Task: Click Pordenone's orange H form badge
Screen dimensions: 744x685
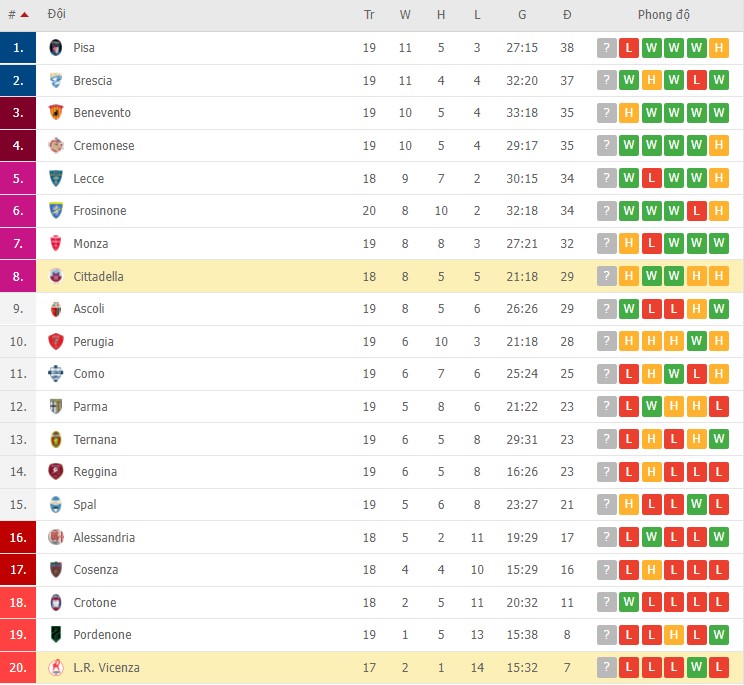Action: (673, 635)
